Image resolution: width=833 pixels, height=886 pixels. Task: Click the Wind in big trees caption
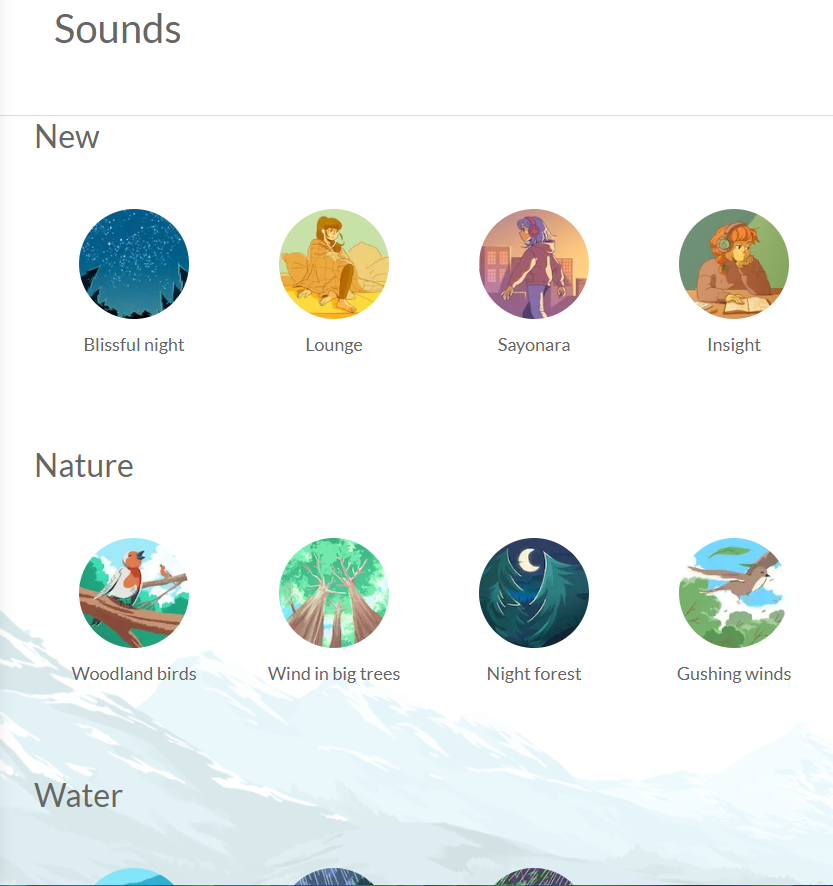point(334,674)
